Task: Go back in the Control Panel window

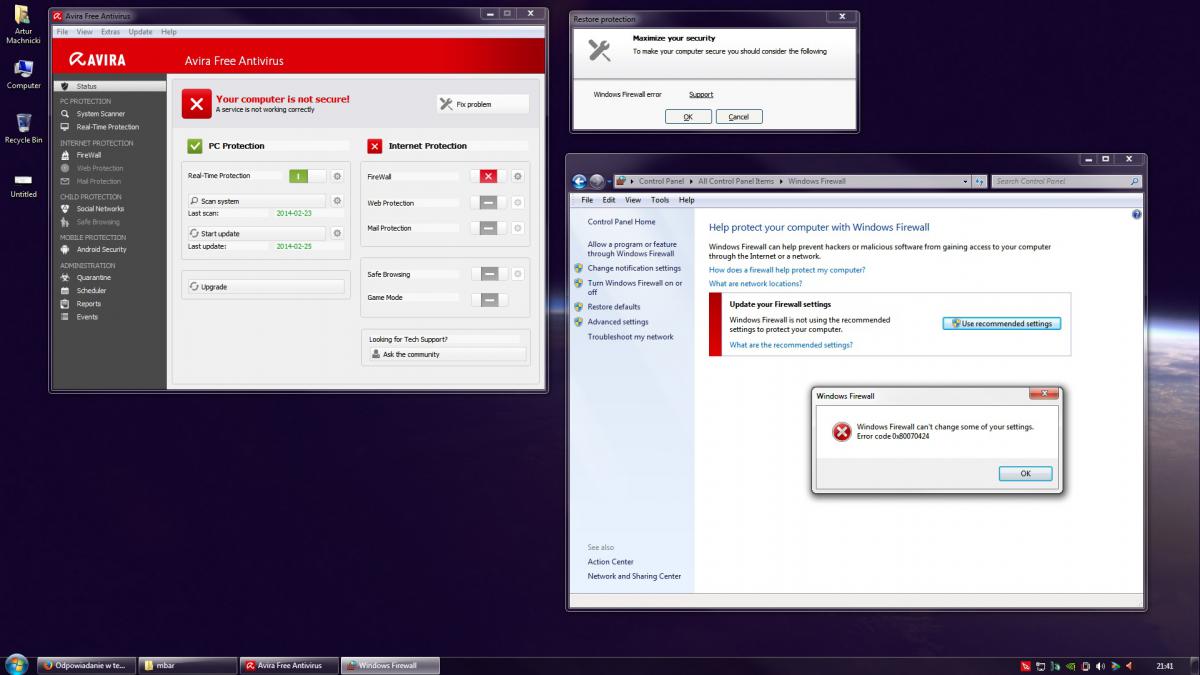Action: [579, 181]
